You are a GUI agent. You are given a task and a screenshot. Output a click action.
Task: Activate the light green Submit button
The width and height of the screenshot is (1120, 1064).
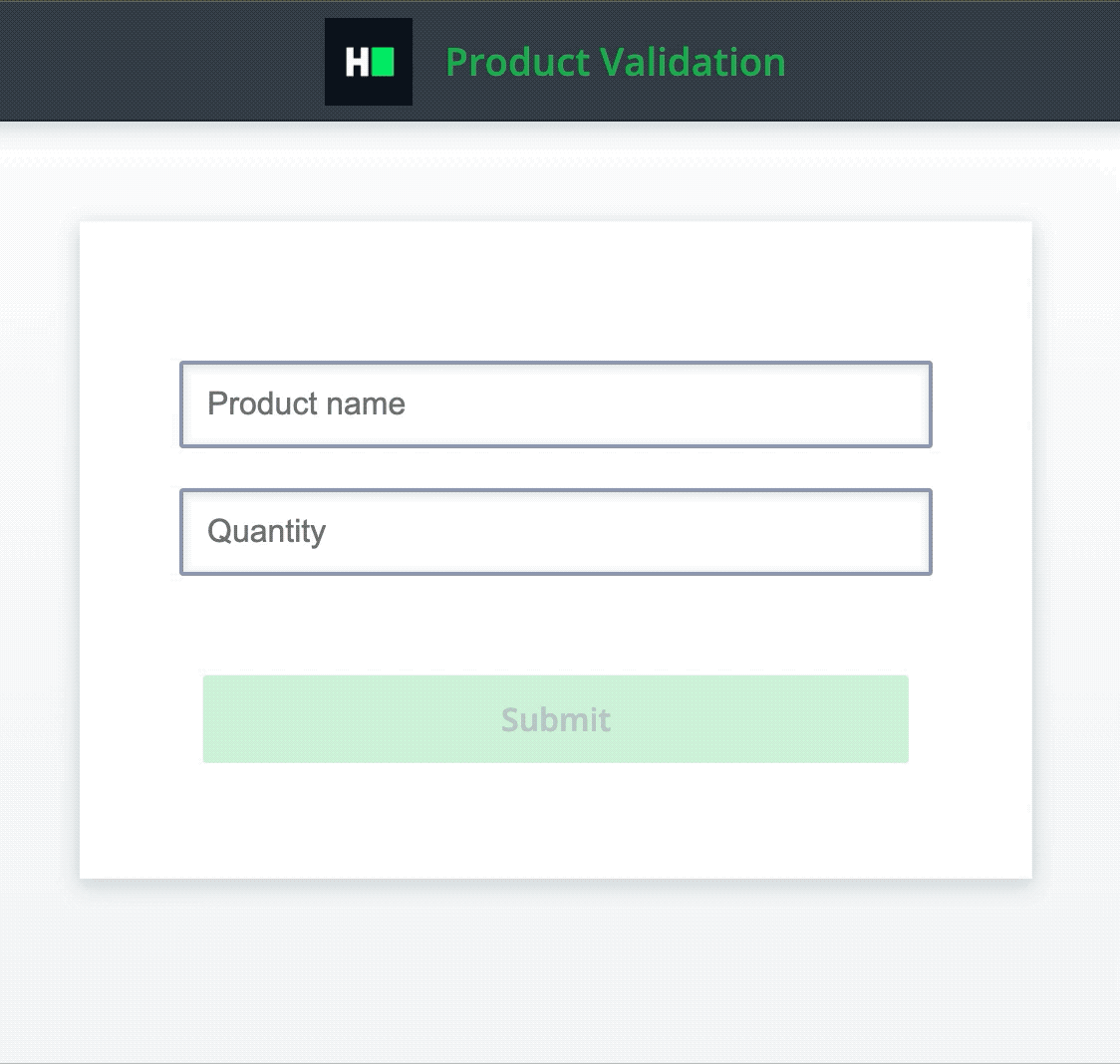click(556, 719)
